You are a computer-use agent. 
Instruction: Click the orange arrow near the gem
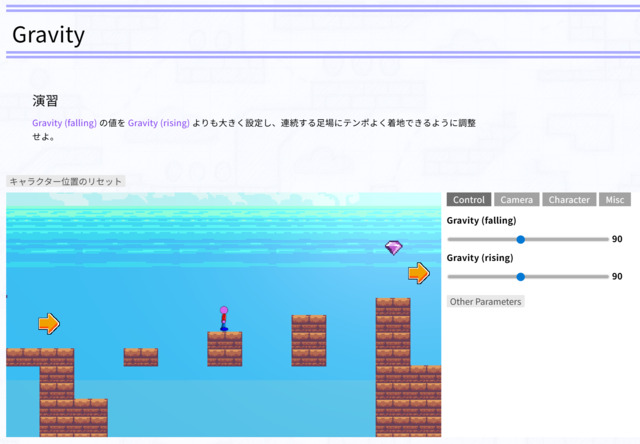click(x=419, y=273)
